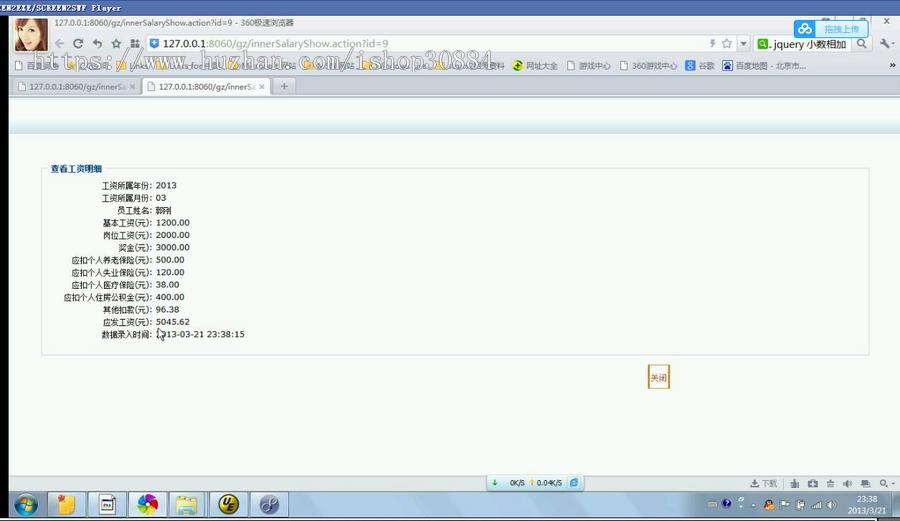The width and height of the screenshot is (900, 521).
Task: Open the apps grid icon in toolbar
Action: 135,44
